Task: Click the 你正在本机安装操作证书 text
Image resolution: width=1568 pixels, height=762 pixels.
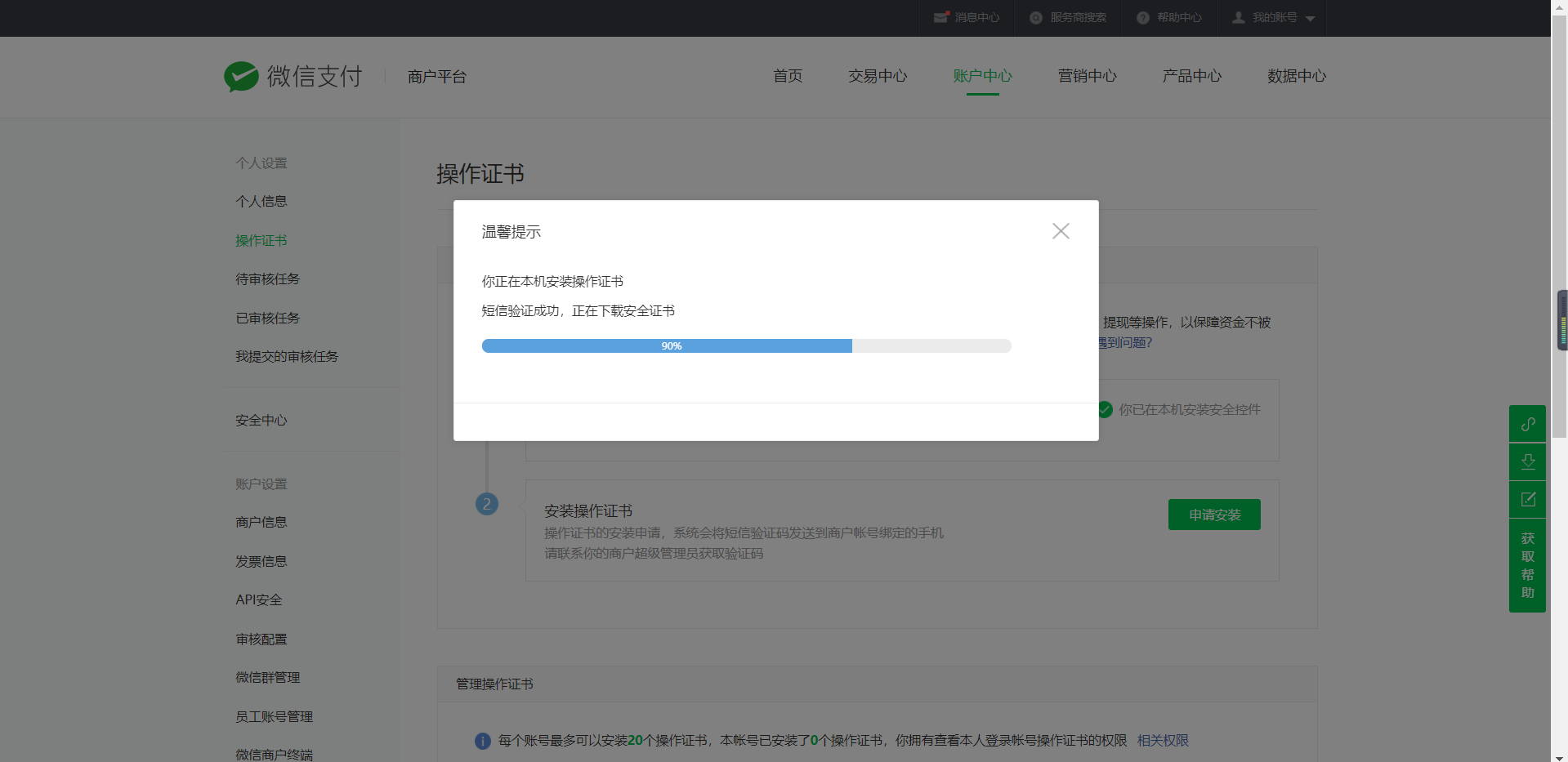Action: (x=552, y=281)
